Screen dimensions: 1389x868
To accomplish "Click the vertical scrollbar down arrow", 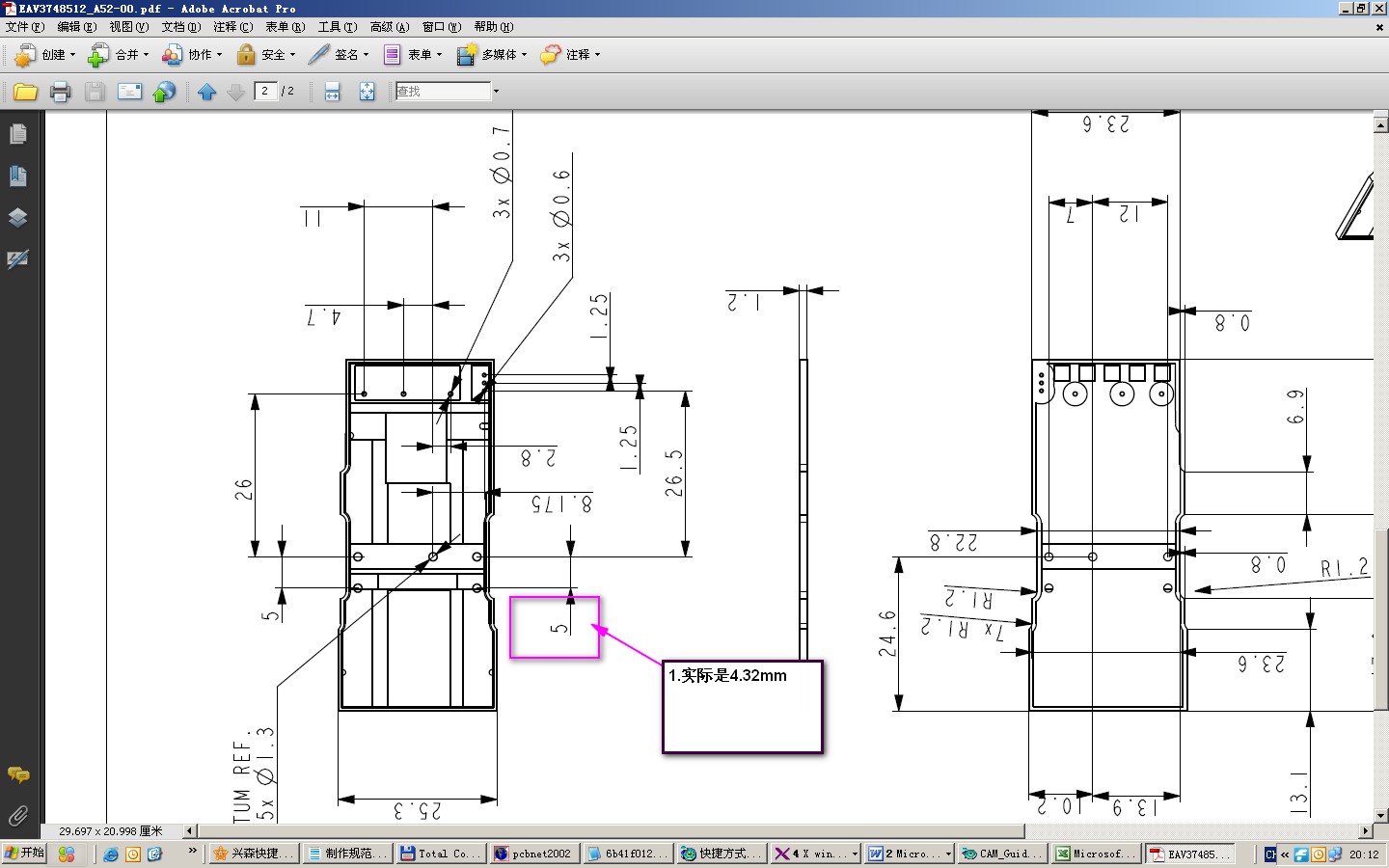I will click(1380, 815).
